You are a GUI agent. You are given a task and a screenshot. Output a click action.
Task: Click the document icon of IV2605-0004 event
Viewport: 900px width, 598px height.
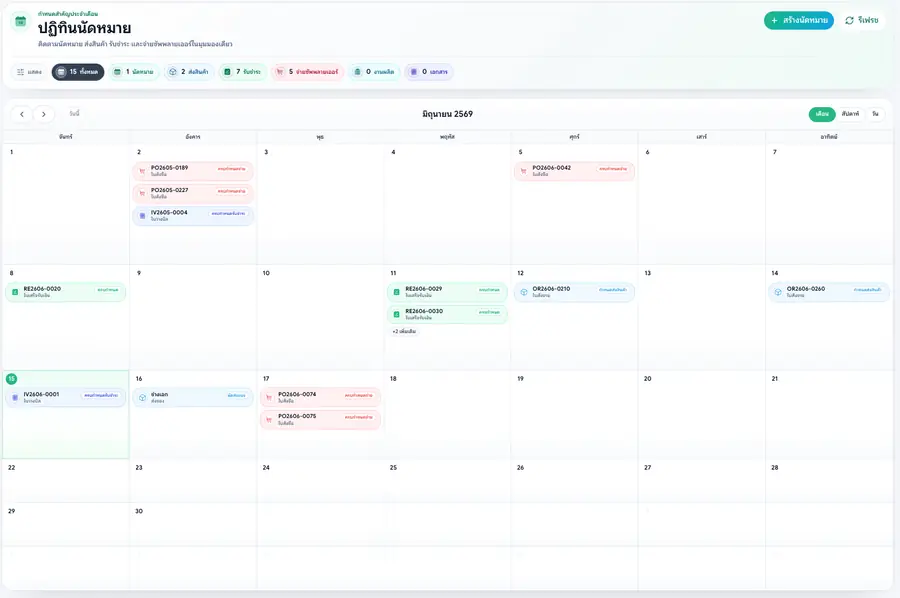pos(142,216)
